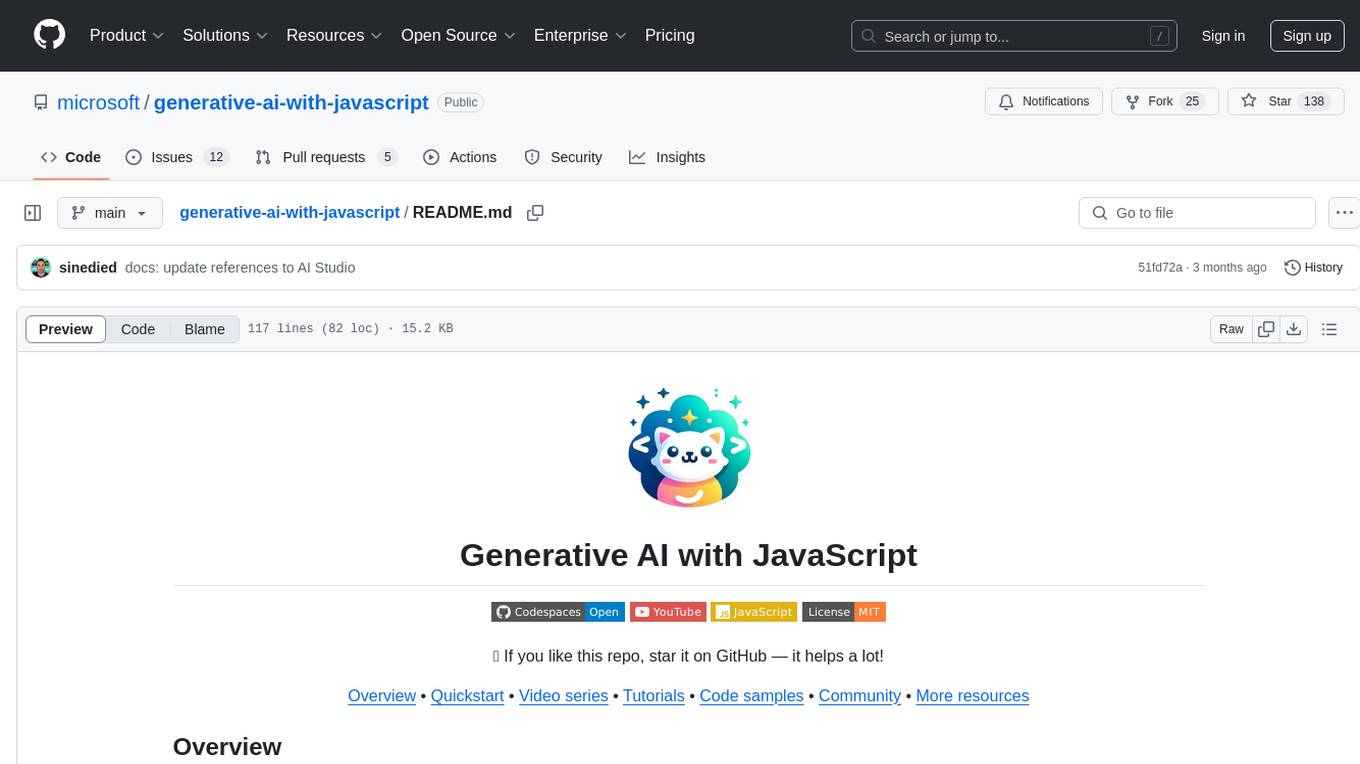Viewport: 1360px width, 764px height.
Task: Focus the Search or jump to field
Action: coord(1014,36)
